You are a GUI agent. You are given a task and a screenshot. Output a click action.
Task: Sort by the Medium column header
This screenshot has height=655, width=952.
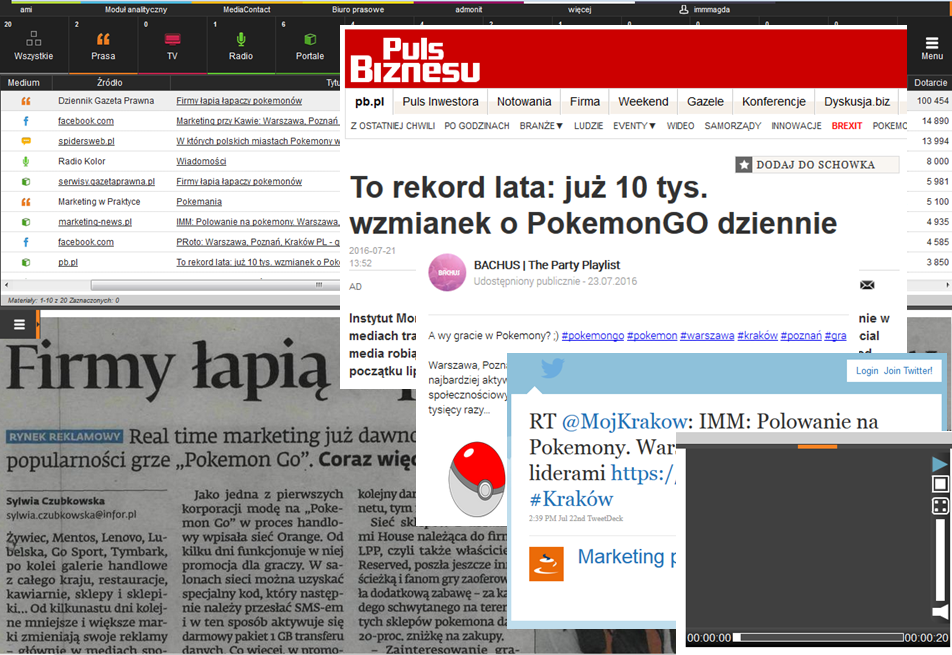(24, 83)
